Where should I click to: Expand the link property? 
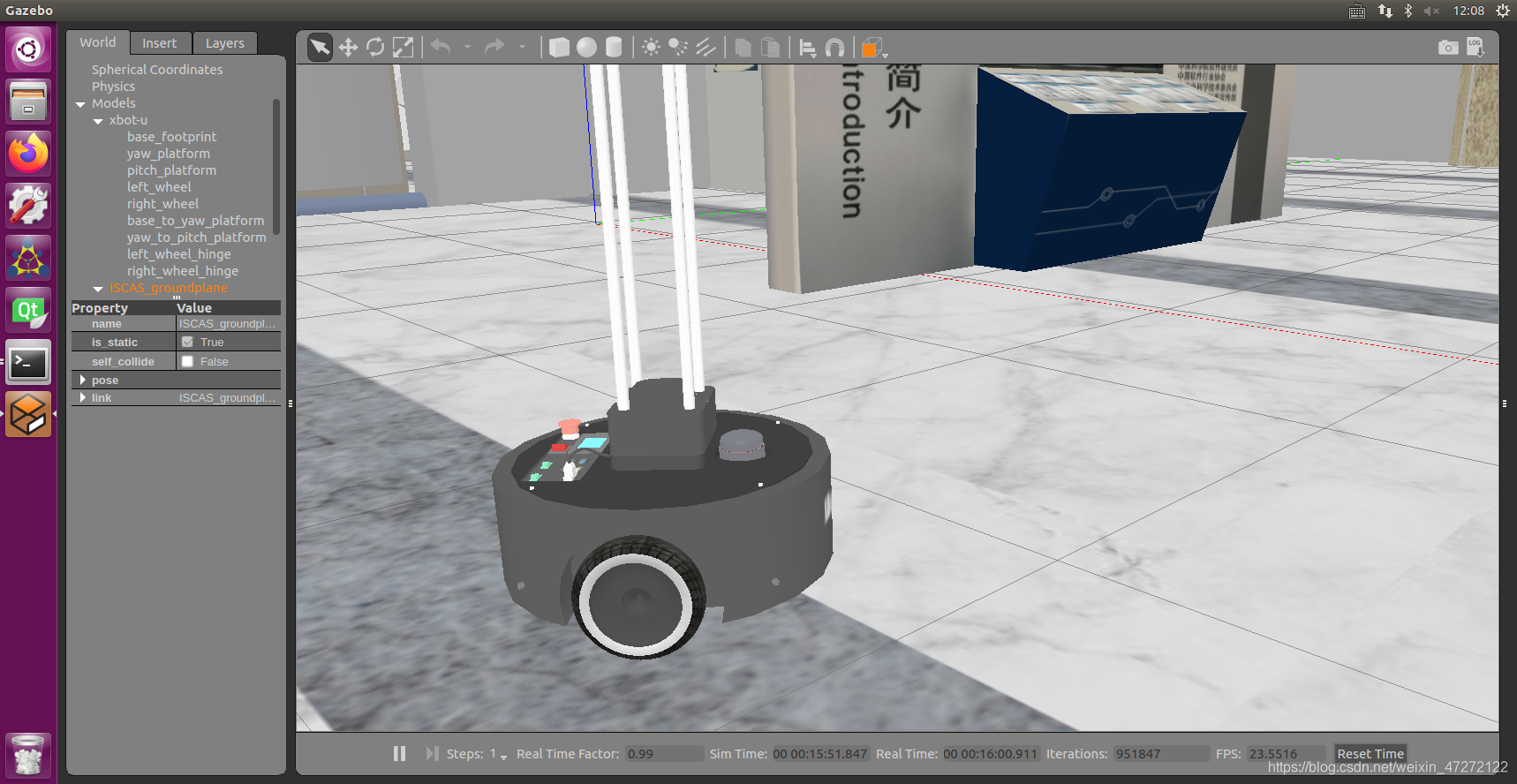coord(83,397)
